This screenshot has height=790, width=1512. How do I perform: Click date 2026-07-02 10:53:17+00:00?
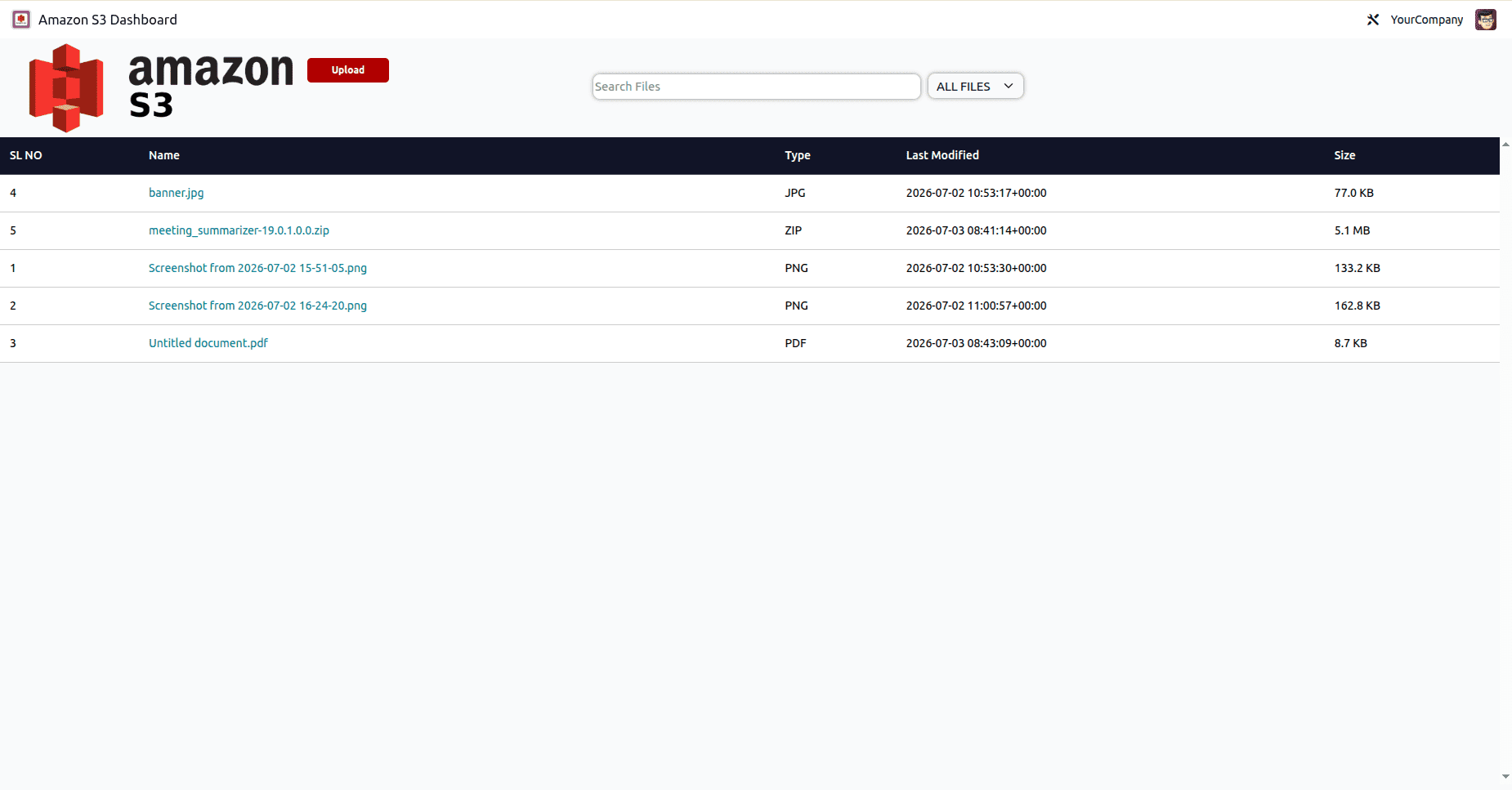pyautogui.click(x=977, y=193)
